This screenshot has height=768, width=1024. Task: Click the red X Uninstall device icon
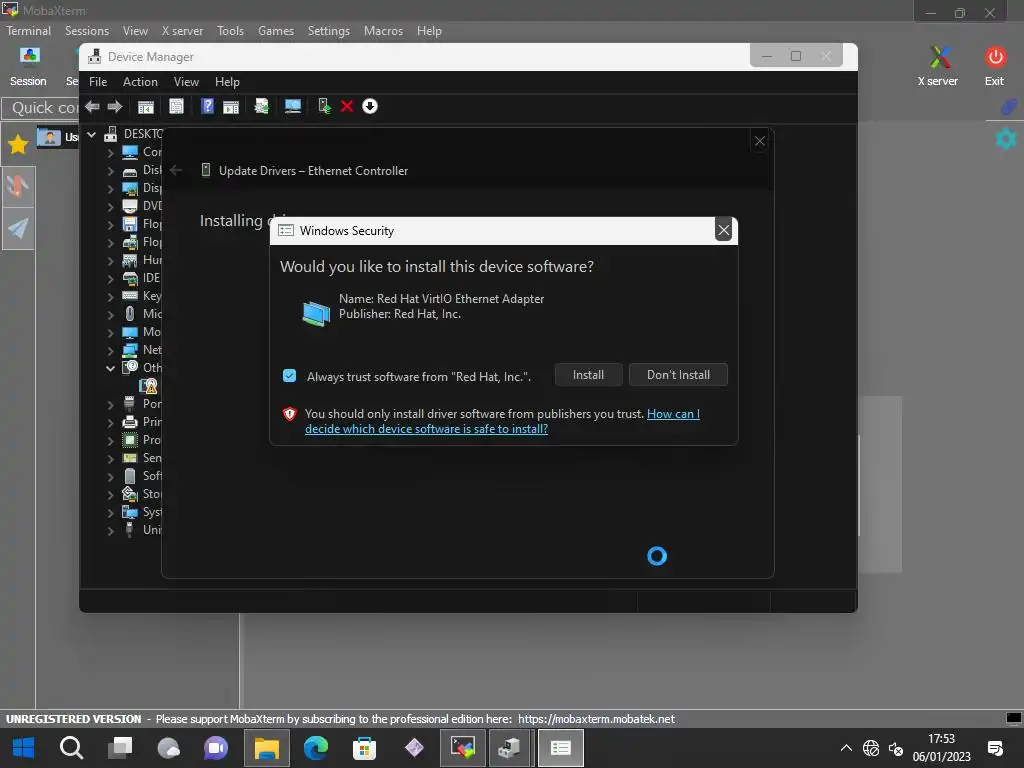pos(347,106)
